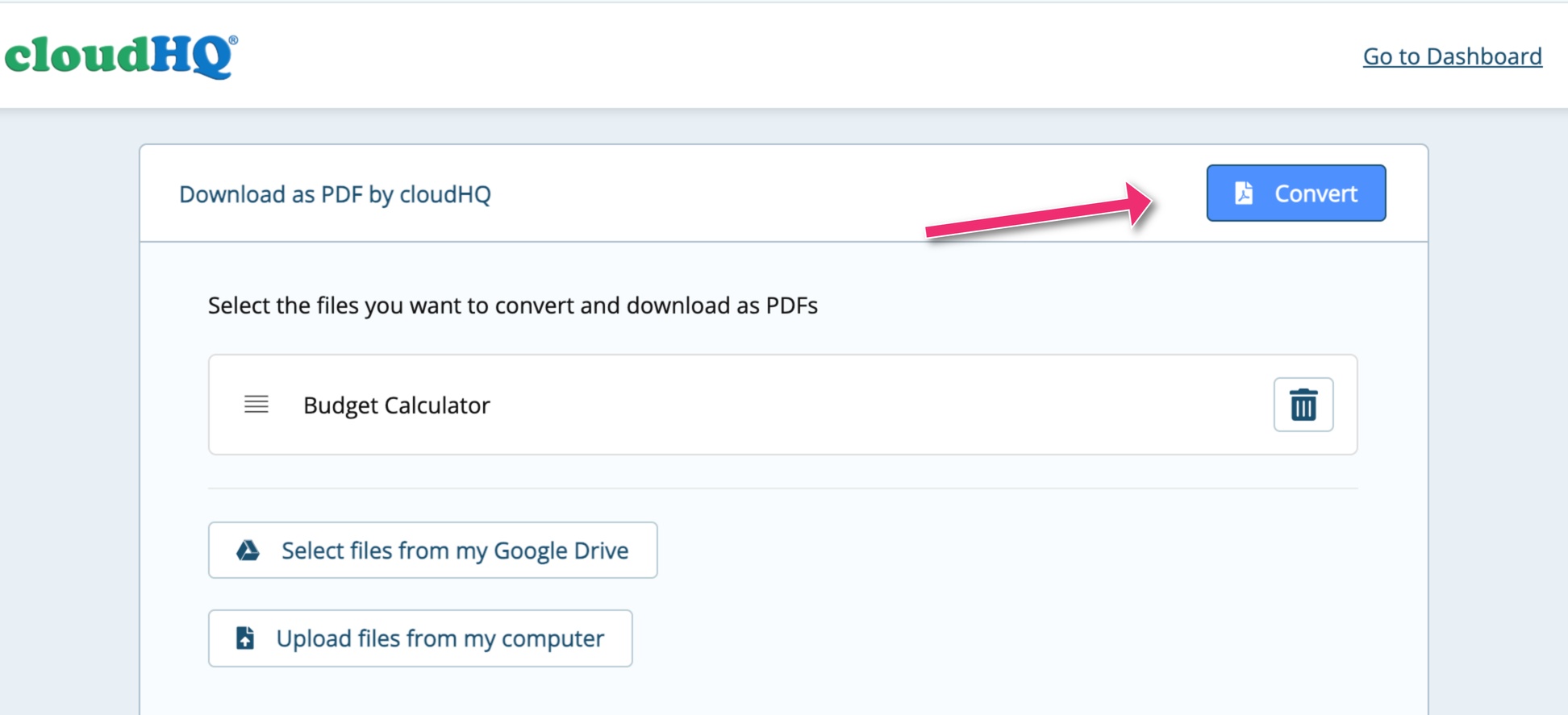Select the Budget Calculator file name
1568x715 pixels.
point(396,405)
